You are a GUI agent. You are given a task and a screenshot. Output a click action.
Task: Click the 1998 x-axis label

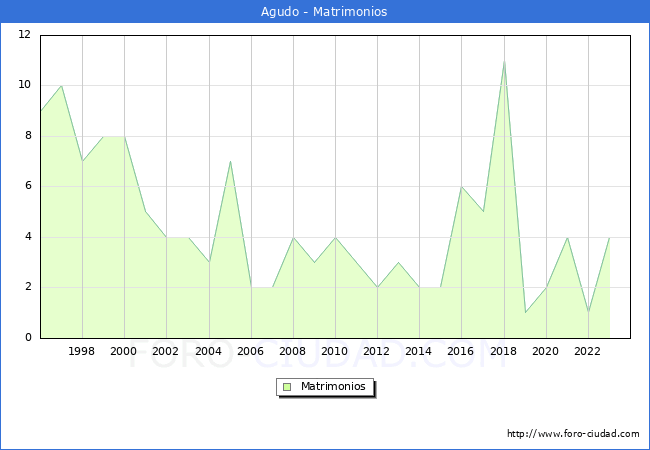point(81,351)
